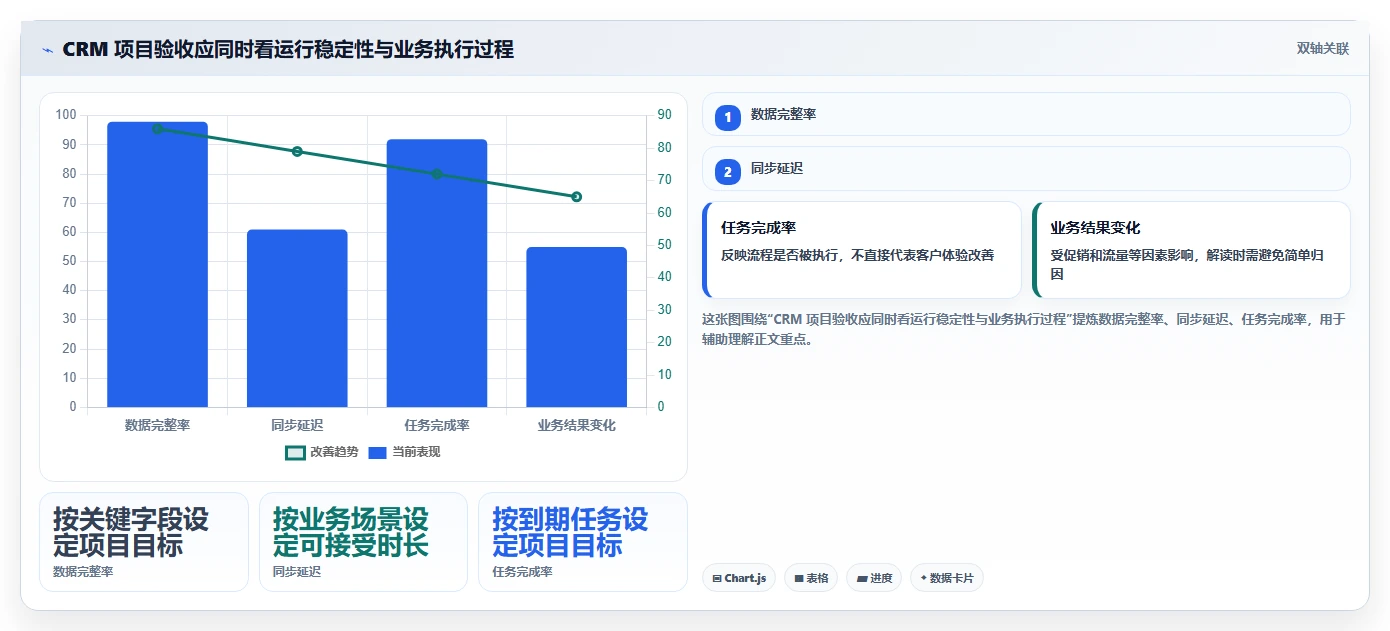Click the 按到期任务设定项目目标 card
1390x631 pixels.
click(583, 542)
